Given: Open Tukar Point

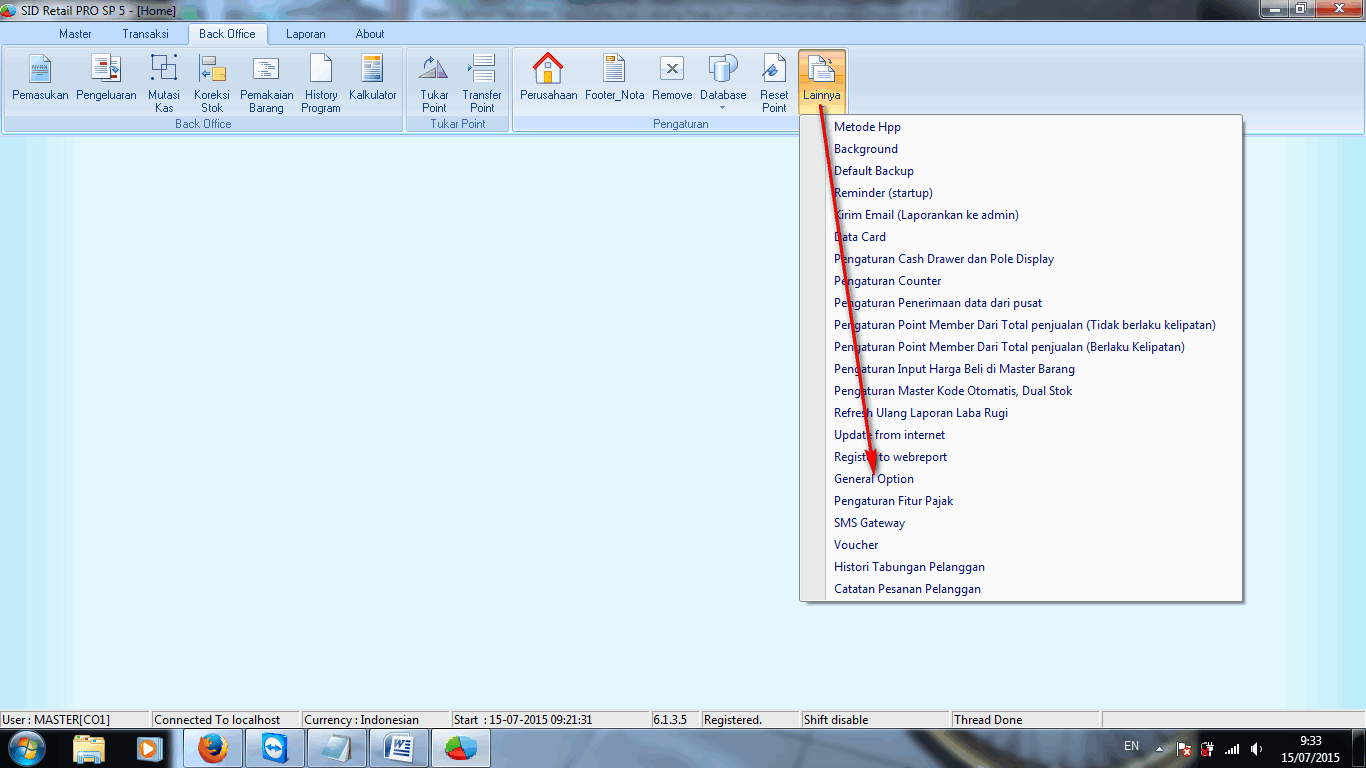Looking at the screenshot, I should 434,82.
